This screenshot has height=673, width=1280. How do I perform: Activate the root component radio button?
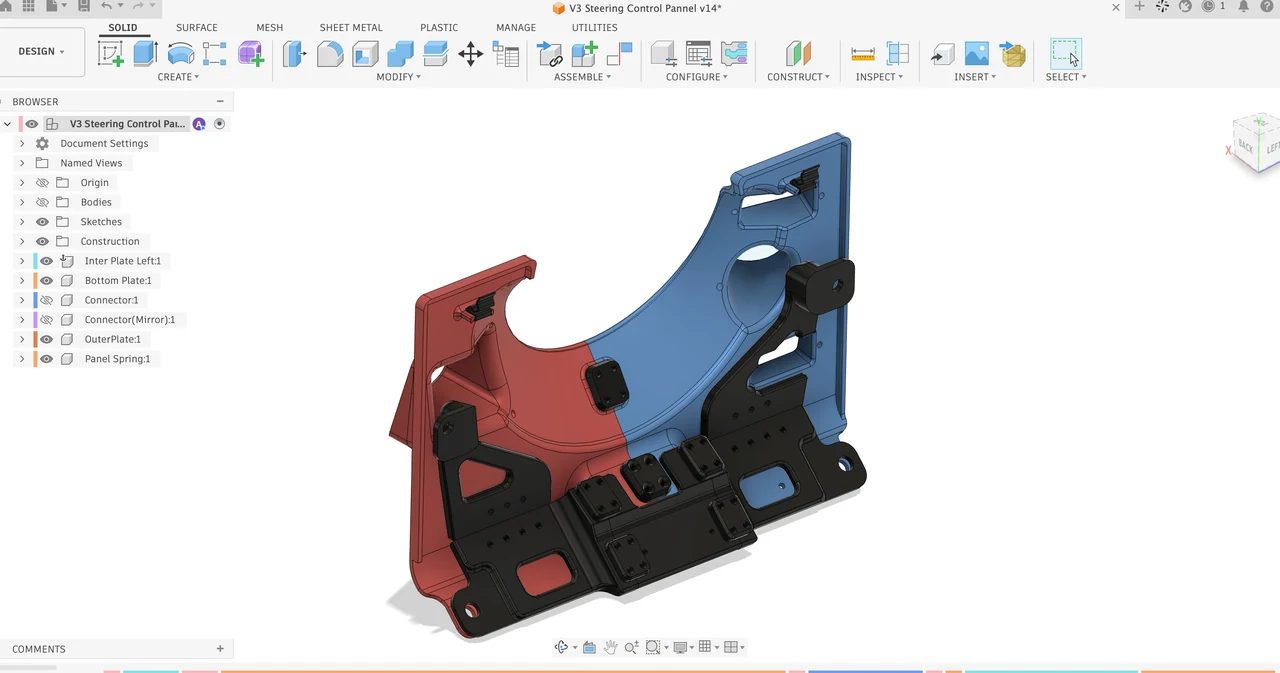click(219, 124)
